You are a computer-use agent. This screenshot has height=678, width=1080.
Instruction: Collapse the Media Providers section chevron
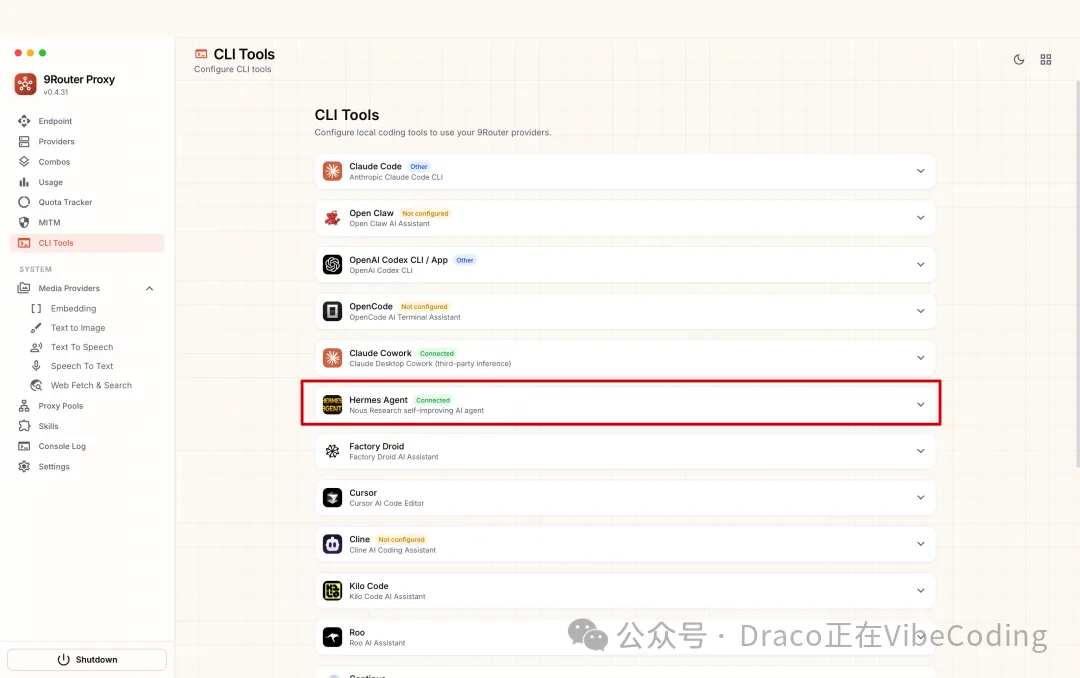149,289
